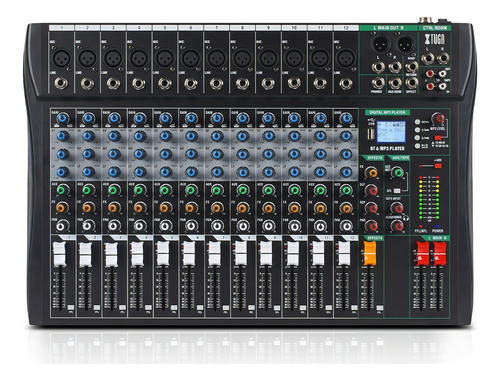Viewport: 500px width, 381px height.
Task: Move the channel 7 white fader
Action: 214,254
